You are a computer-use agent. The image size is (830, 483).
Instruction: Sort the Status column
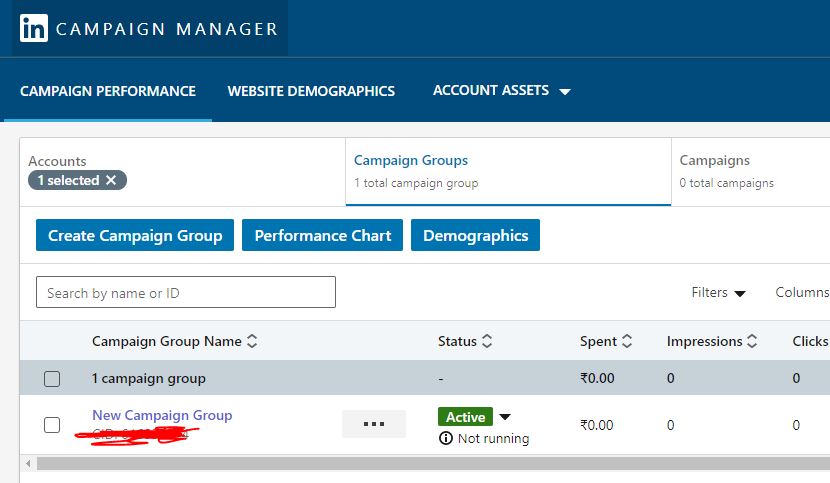pos(487,341)
